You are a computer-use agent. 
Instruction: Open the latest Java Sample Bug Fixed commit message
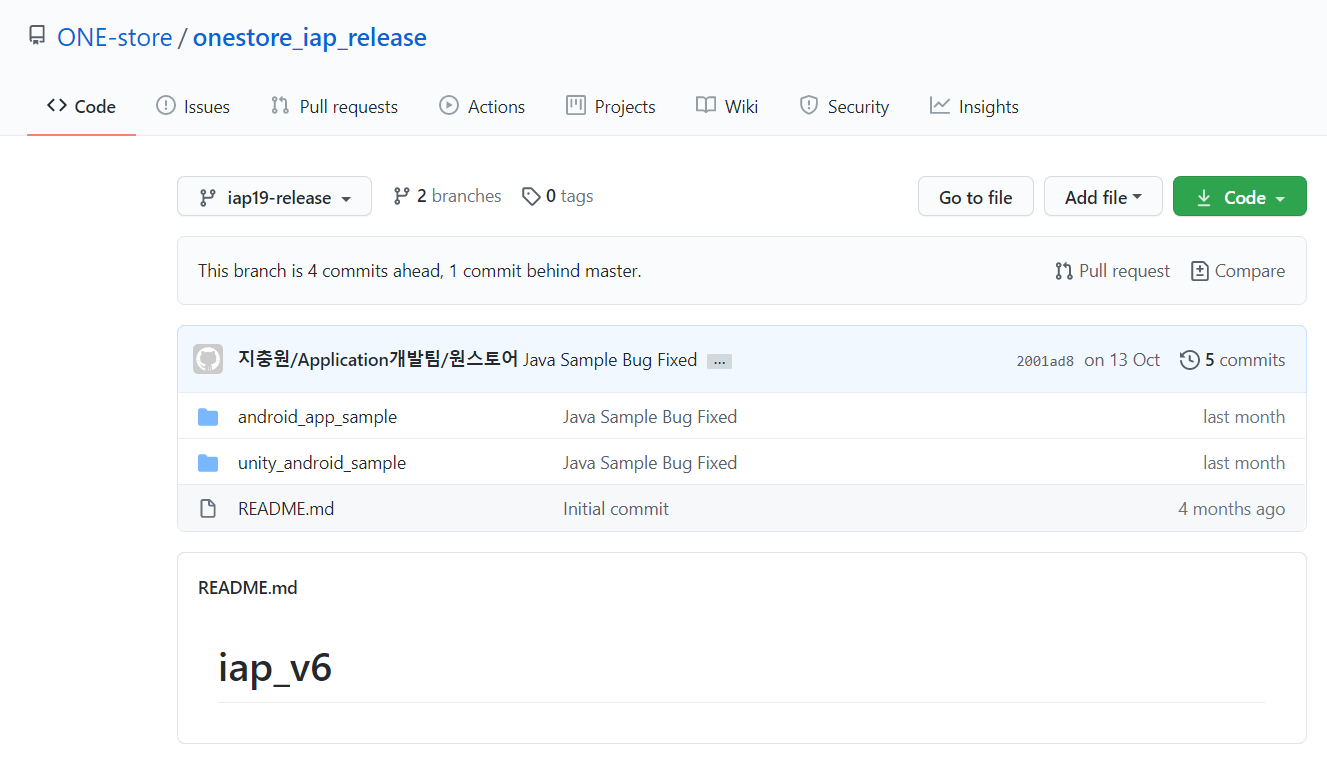click(x=610, y=360)
